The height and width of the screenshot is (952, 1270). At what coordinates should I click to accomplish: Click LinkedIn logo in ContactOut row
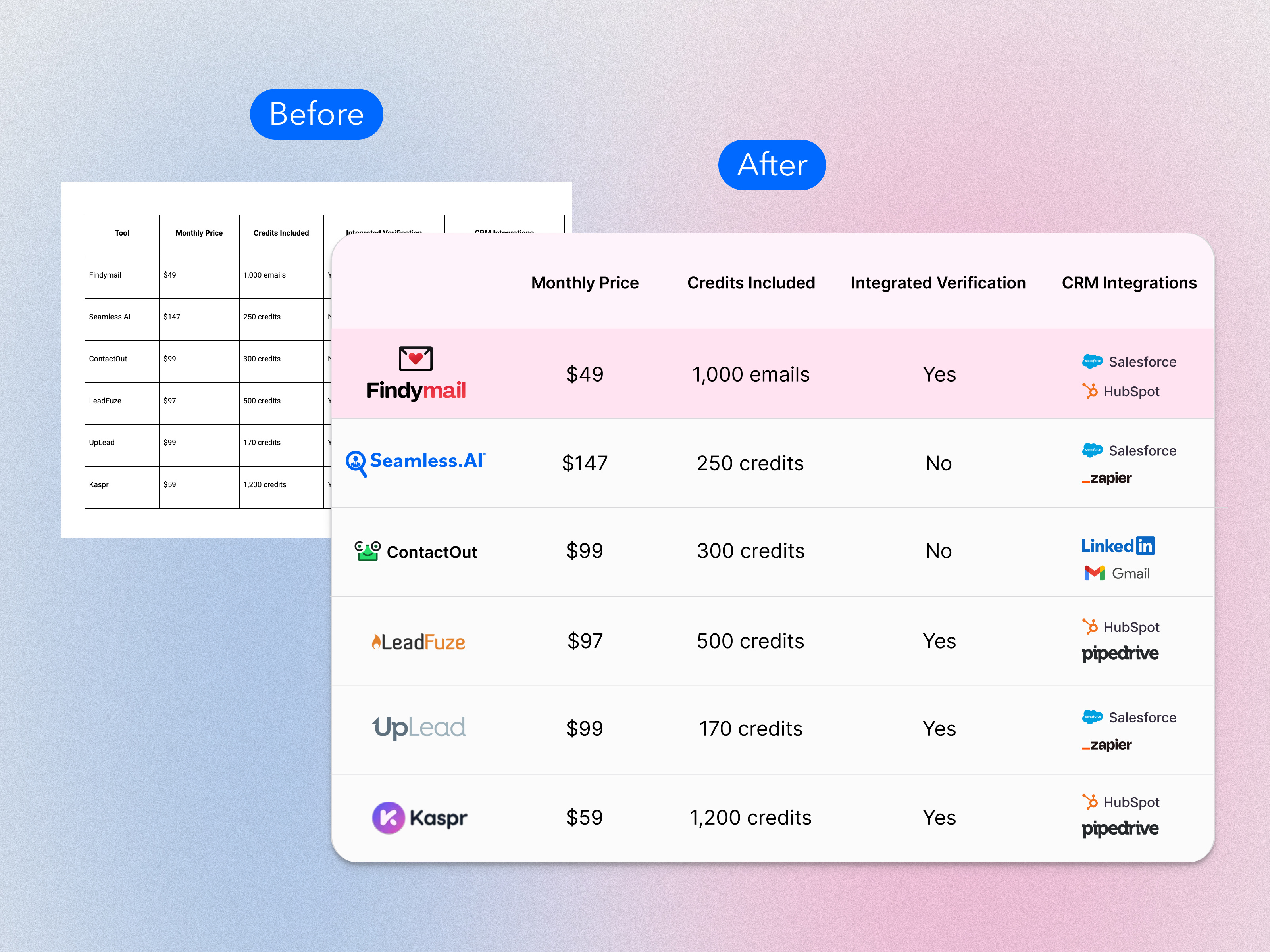coord(1118,545)
